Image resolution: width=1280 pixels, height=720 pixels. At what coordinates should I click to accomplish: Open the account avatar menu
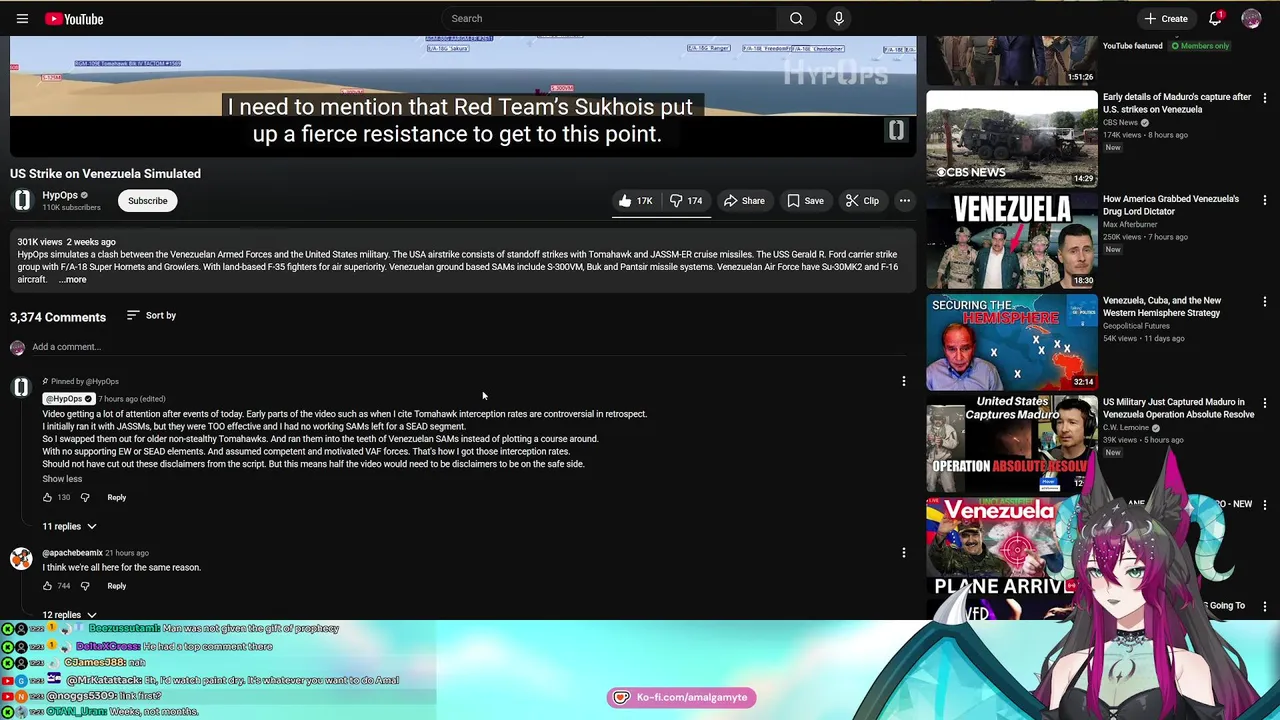click(1251, 18)
